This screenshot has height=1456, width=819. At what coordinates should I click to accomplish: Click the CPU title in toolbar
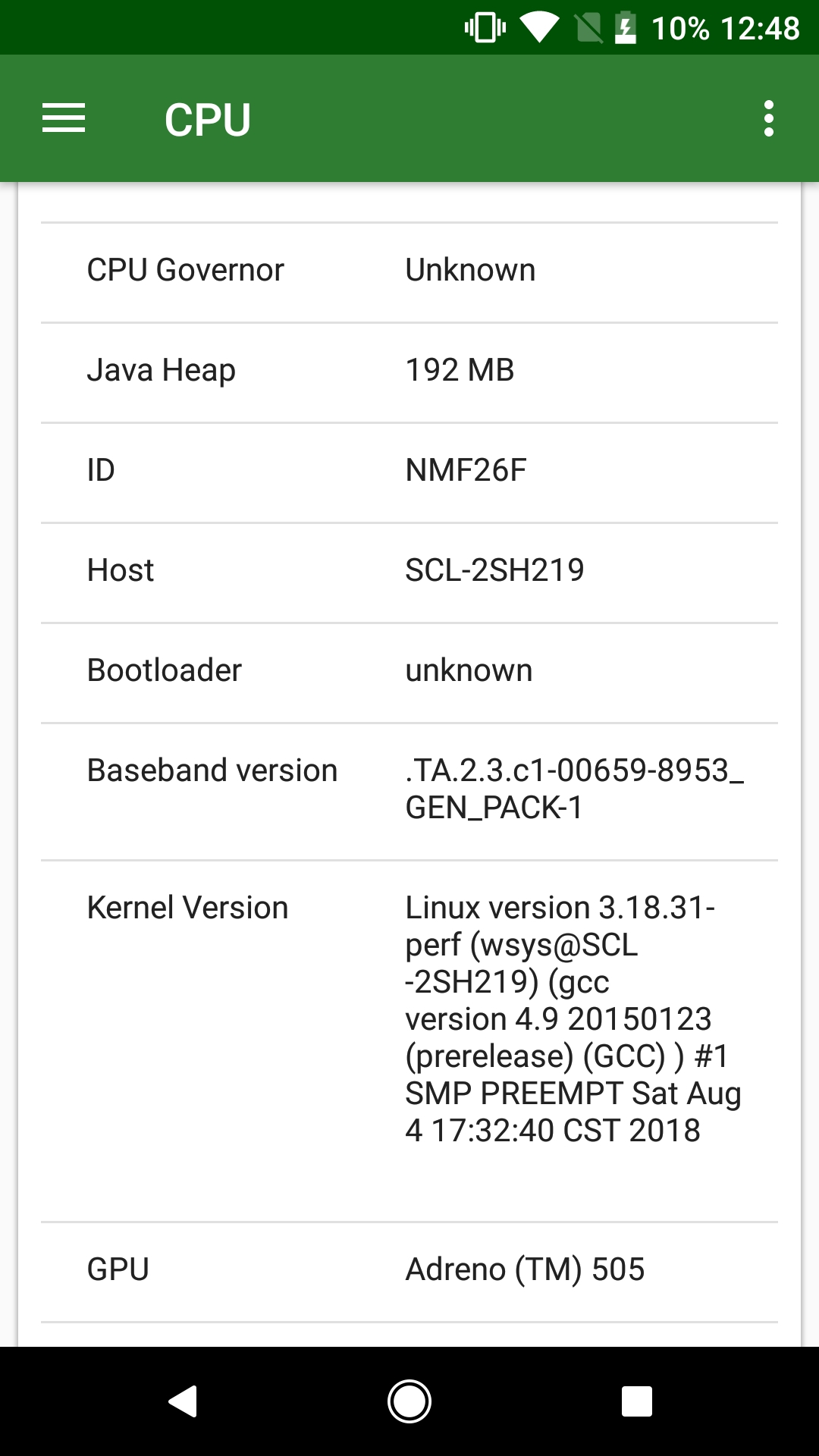208,119
